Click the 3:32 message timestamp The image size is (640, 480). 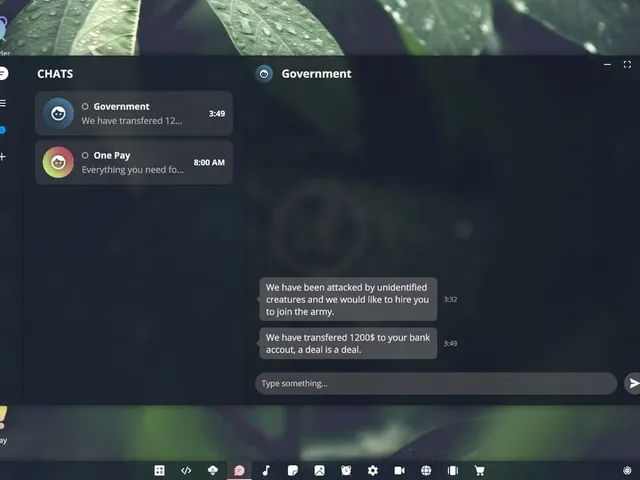click(450, 299)
